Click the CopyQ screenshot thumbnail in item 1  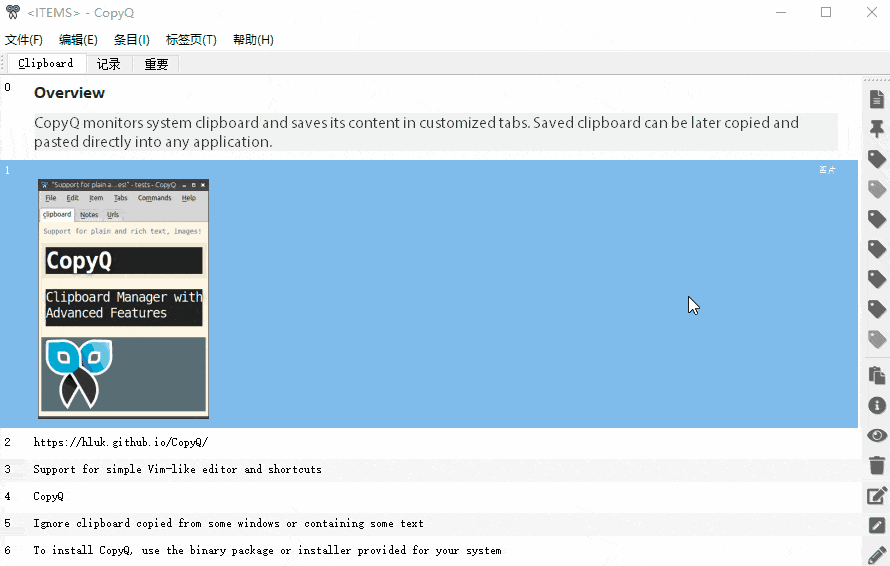[x=124, y=298]
